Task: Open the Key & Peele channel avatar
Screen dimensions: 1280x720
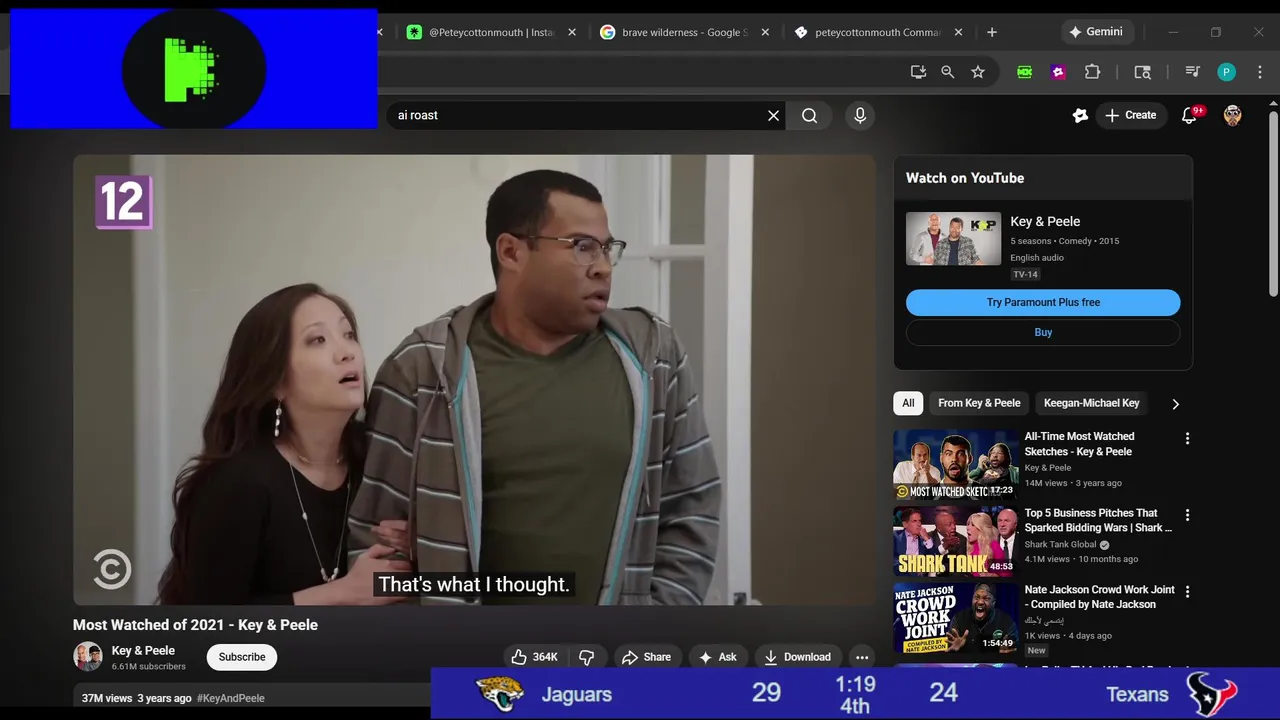Action: coord(88,657)
